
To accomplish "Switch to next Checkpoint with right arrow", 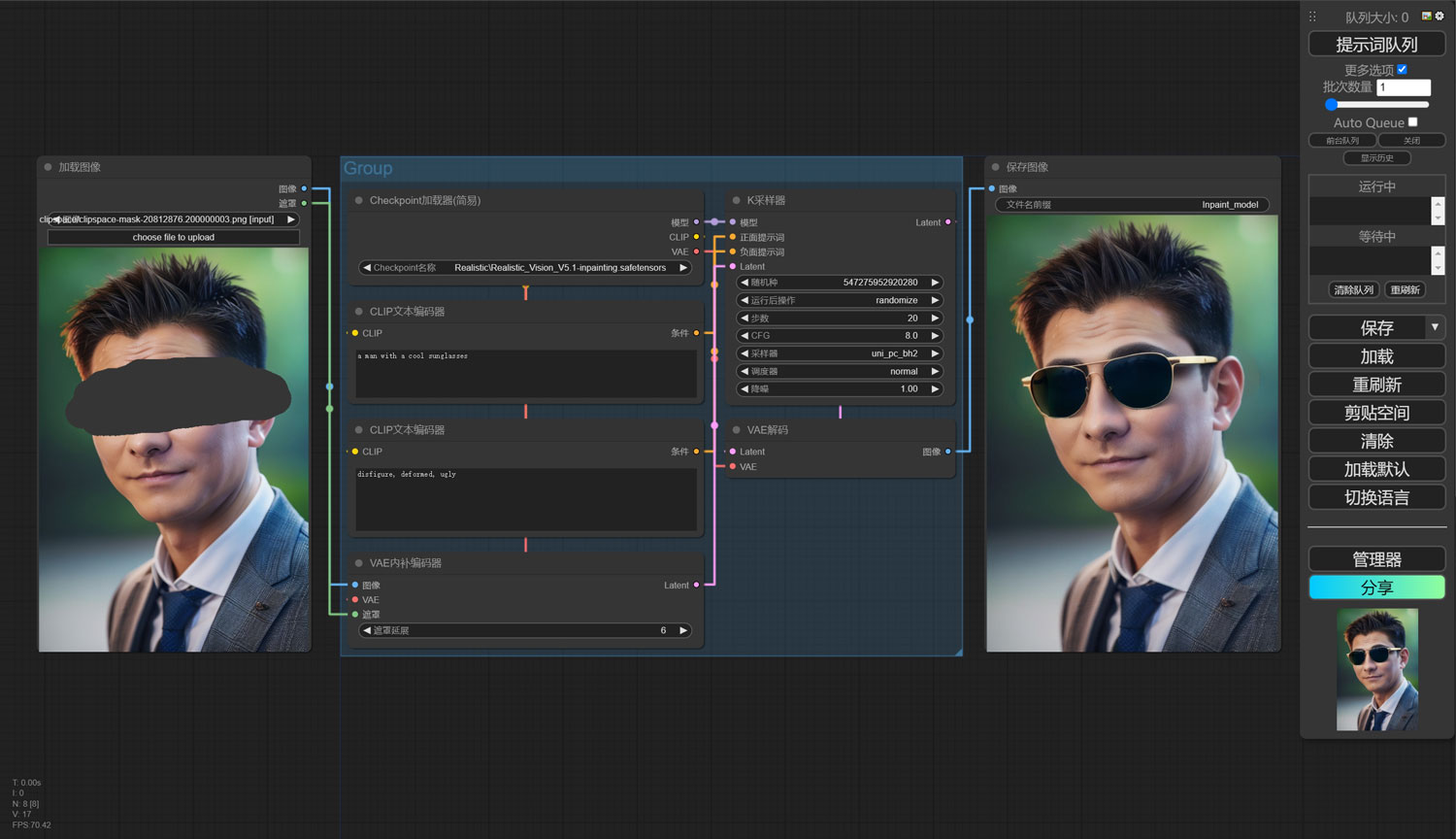I will pos(683,268).
